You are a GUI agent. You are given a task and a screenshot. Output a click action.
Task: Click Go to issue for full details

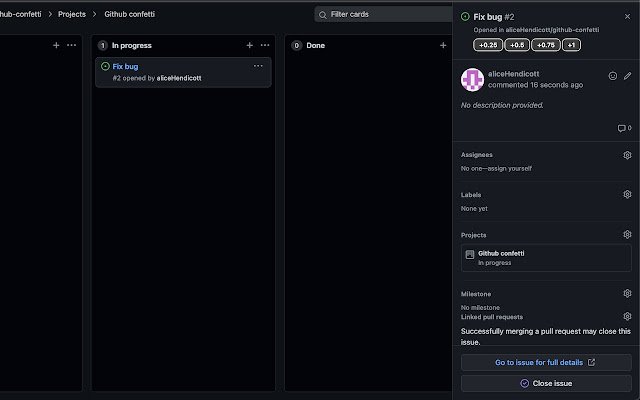(546, 362)
